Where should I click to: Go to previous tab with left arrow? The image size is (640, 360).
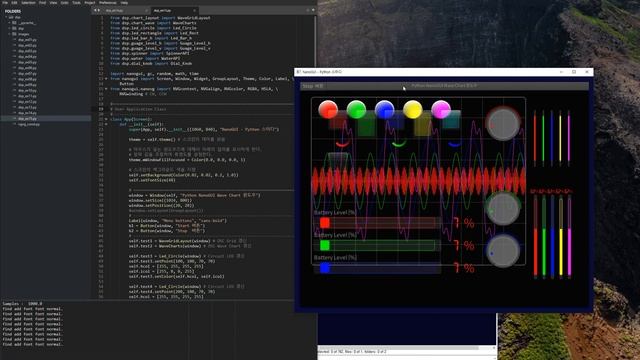point(95,10)
